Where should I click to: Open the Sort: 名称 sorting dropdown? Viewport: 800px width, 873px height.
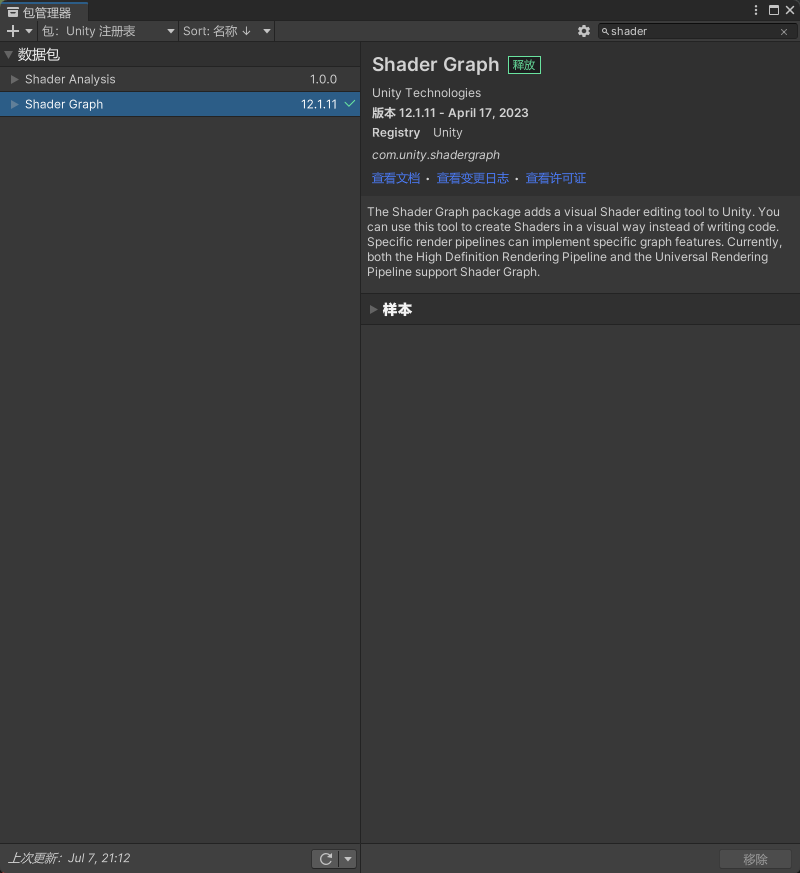pos(222,31)
